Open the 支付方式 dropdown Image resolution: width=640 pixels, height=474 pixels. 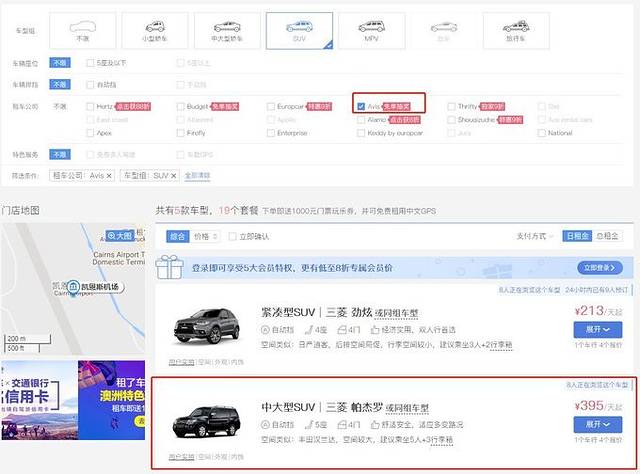click(535, 237)
